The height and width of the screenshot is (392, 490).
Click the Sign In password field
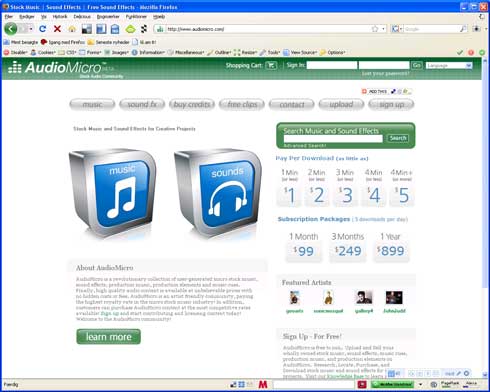tap(384, 65)
